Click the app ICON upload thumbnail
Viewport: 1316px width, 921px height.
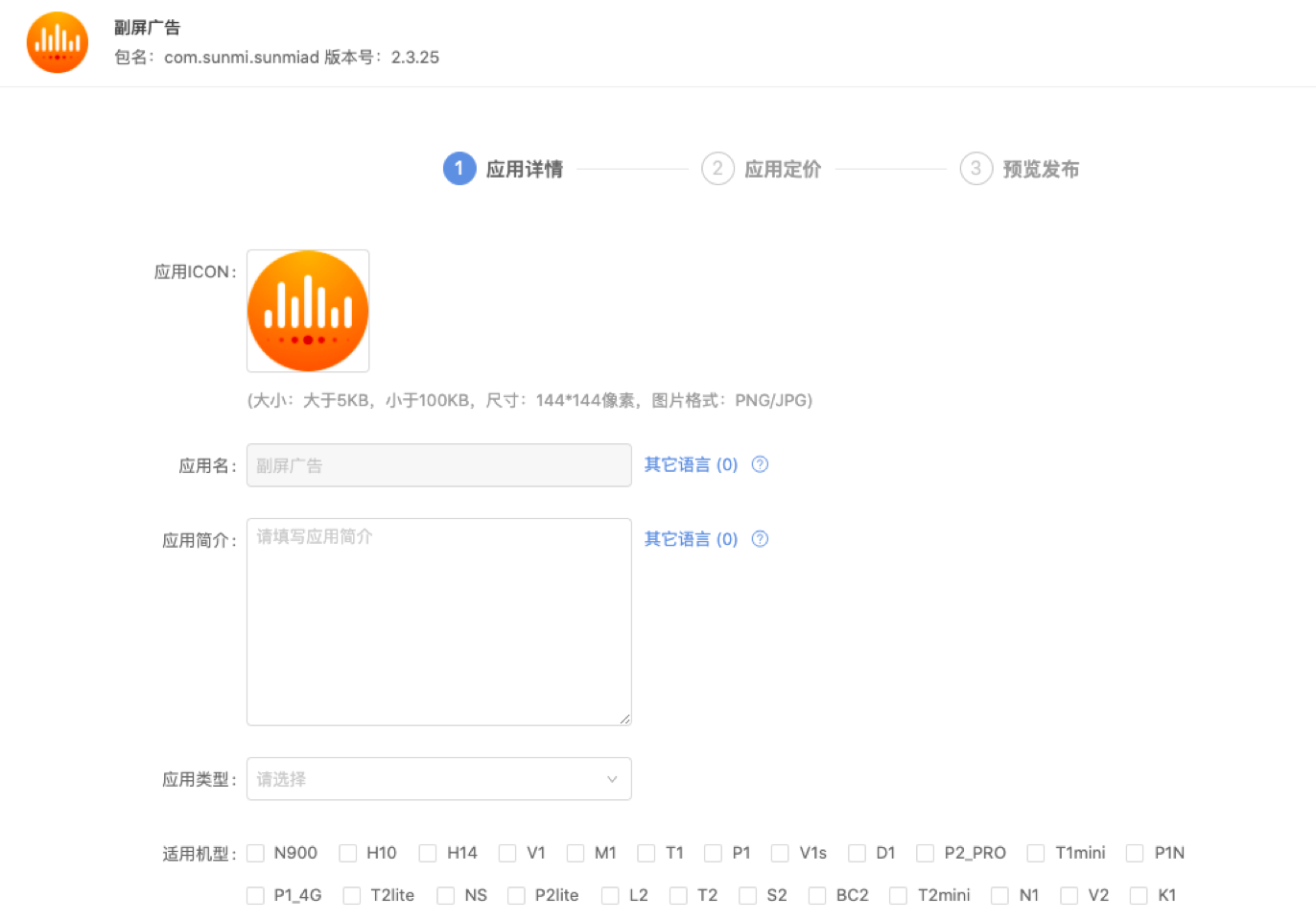point(308,311)
